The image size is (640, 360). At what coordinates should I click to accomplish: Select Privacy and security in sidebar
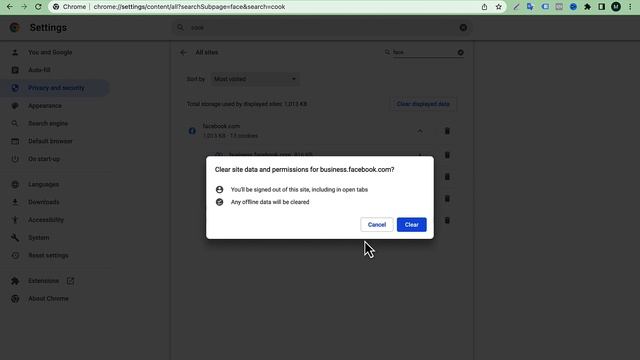[55, 88]
